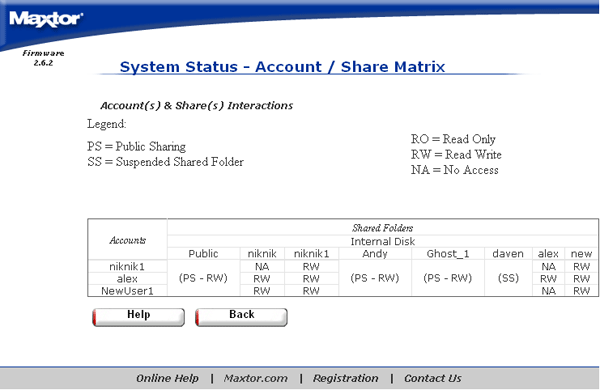Click alex row's RW cell under alex column
This screenshot has width=600, height=390.
tap(548, 279)
